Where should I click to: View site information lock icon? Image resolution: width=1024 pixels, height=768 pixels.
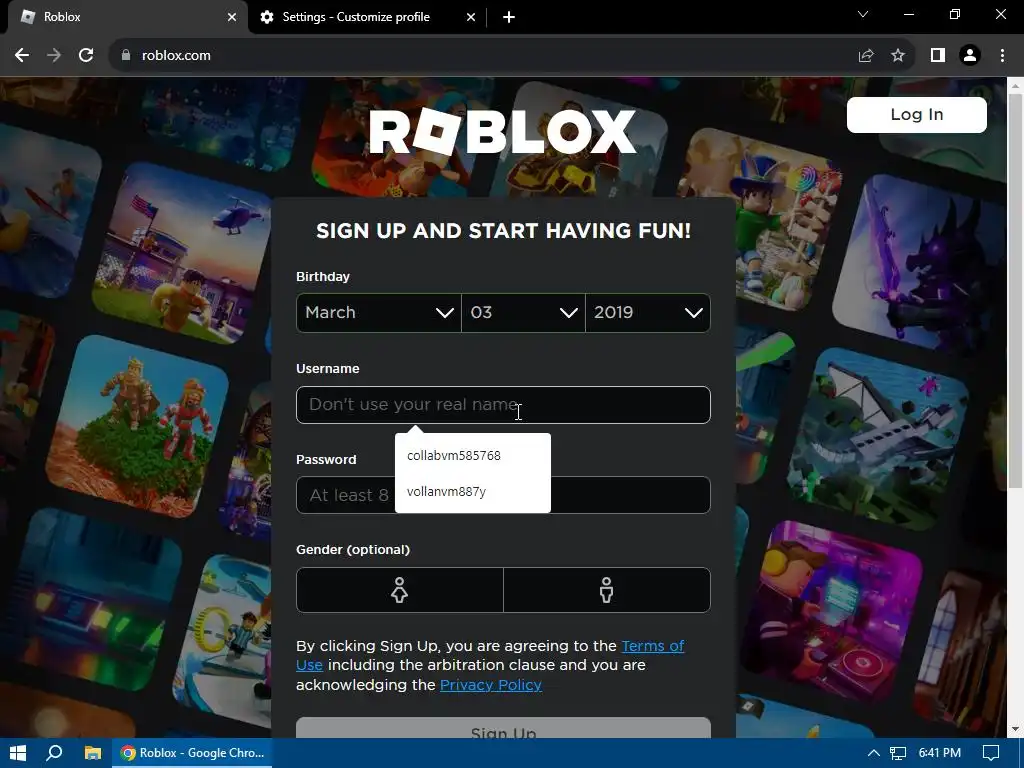[126, 56]
